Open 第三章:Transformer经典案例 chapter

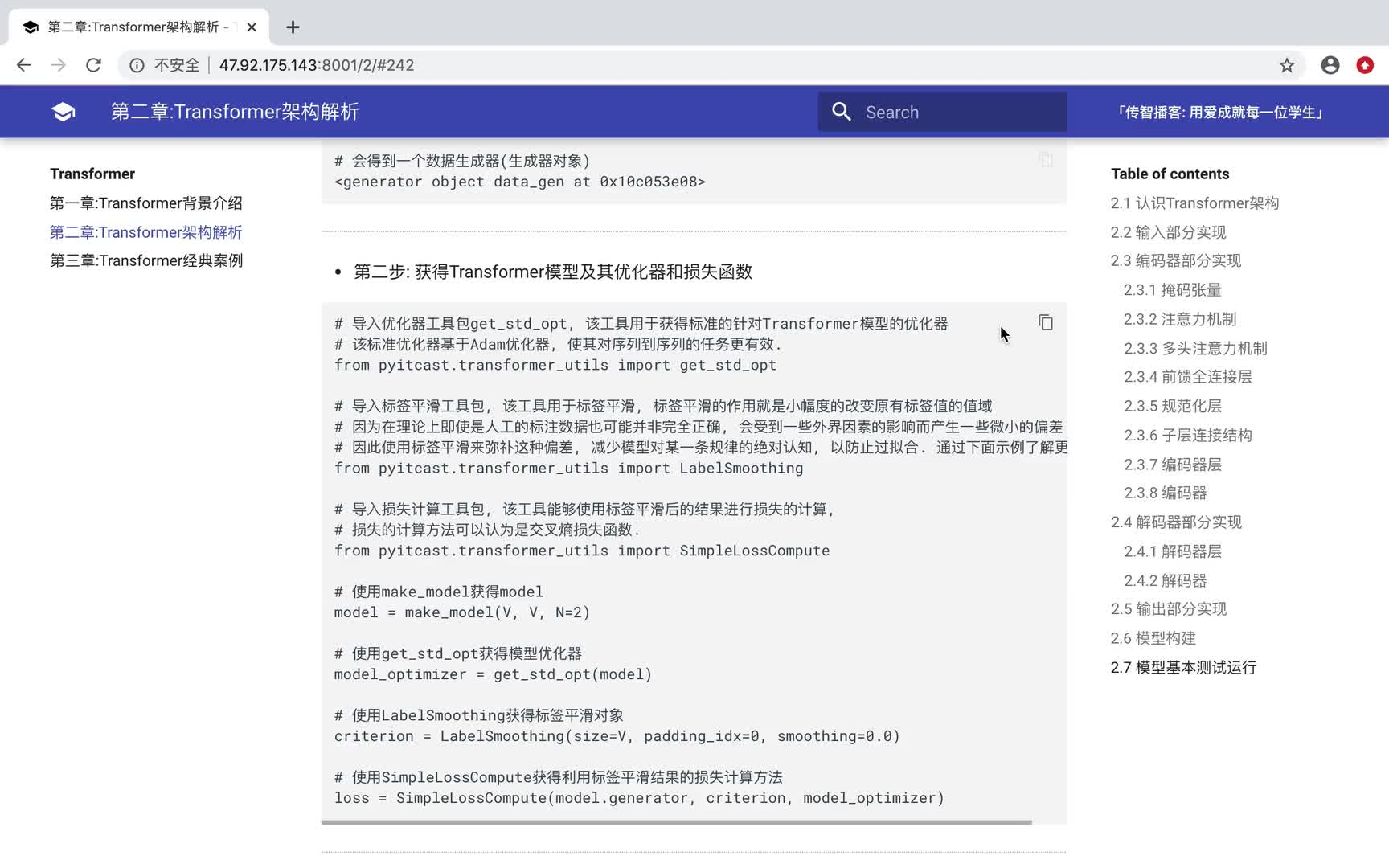click(x=146, y=260)
